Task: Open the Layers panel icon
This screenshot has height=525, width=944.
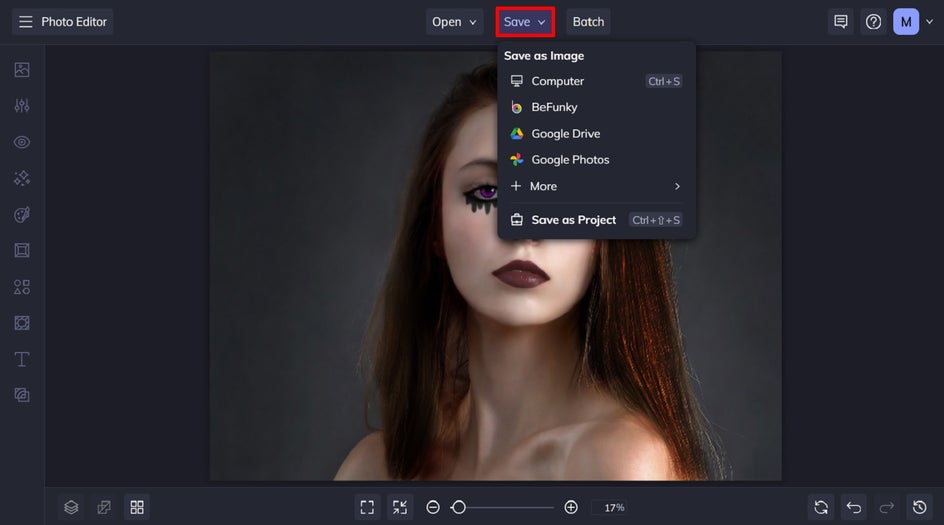Action: pos(71,508)
